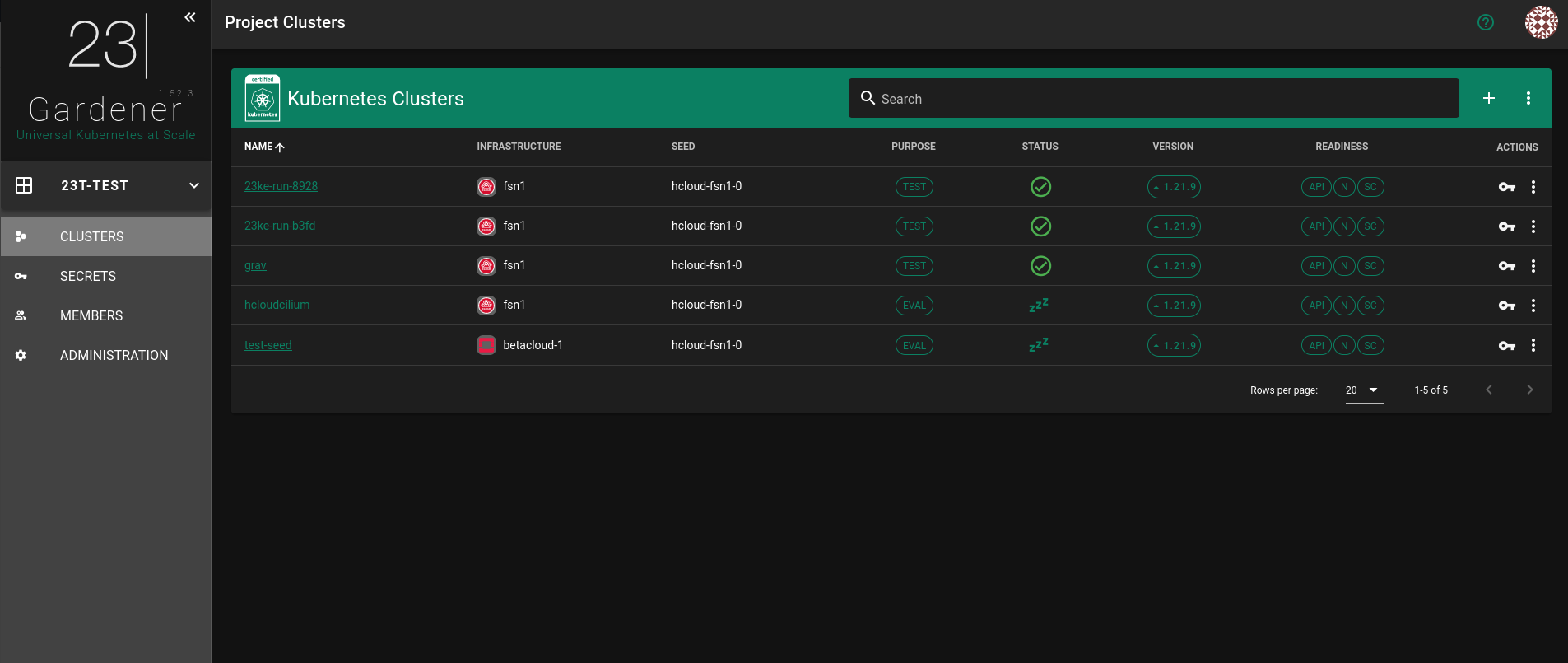Open the help question mark icon

(1486, 22)
